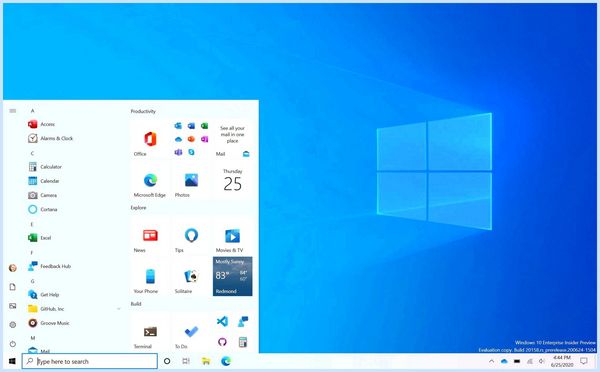
Task: Open the To Do tile
Action: 191,332
